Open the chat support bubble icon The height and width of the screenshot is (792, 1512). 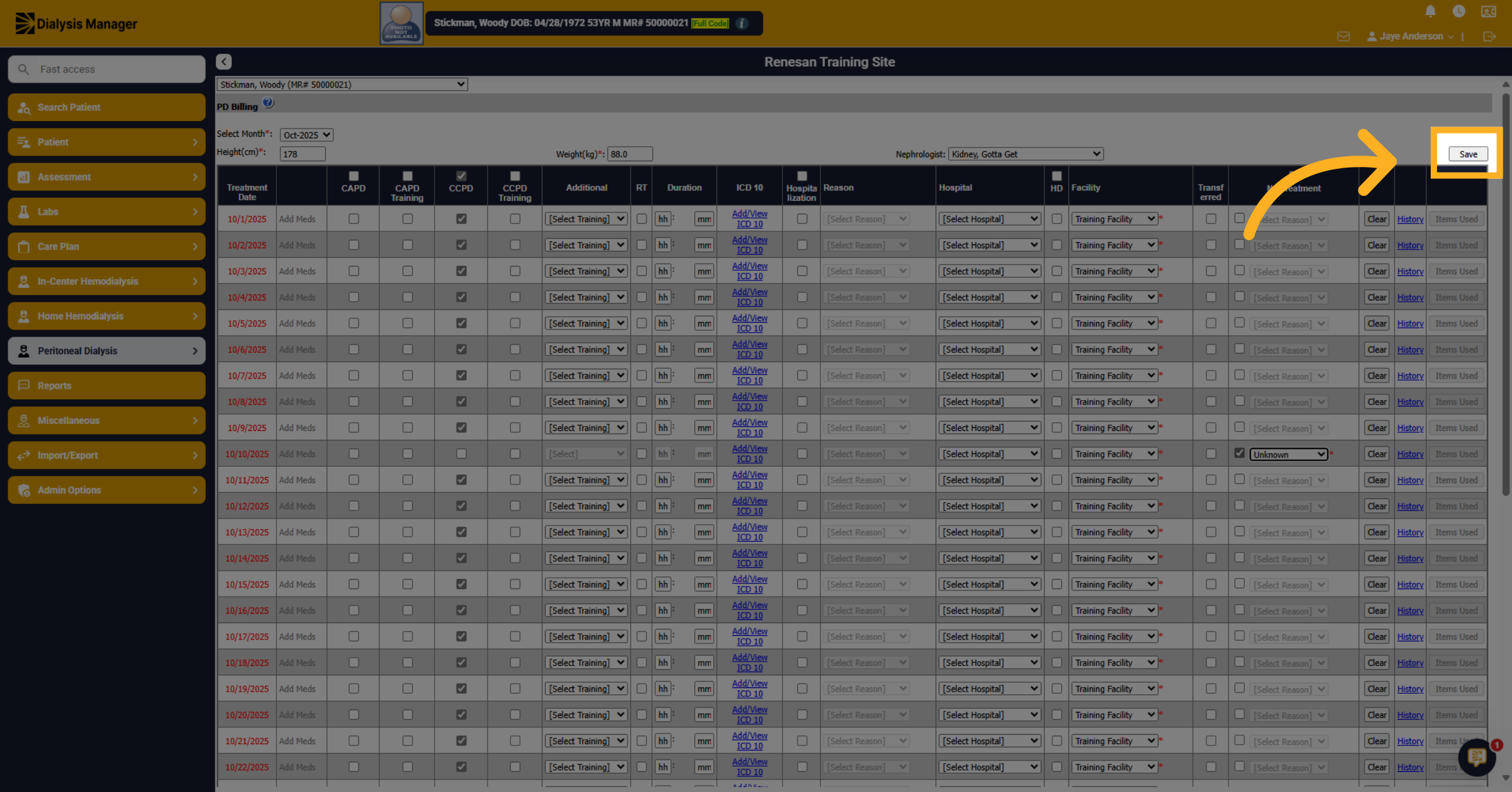pos(1477,757)
